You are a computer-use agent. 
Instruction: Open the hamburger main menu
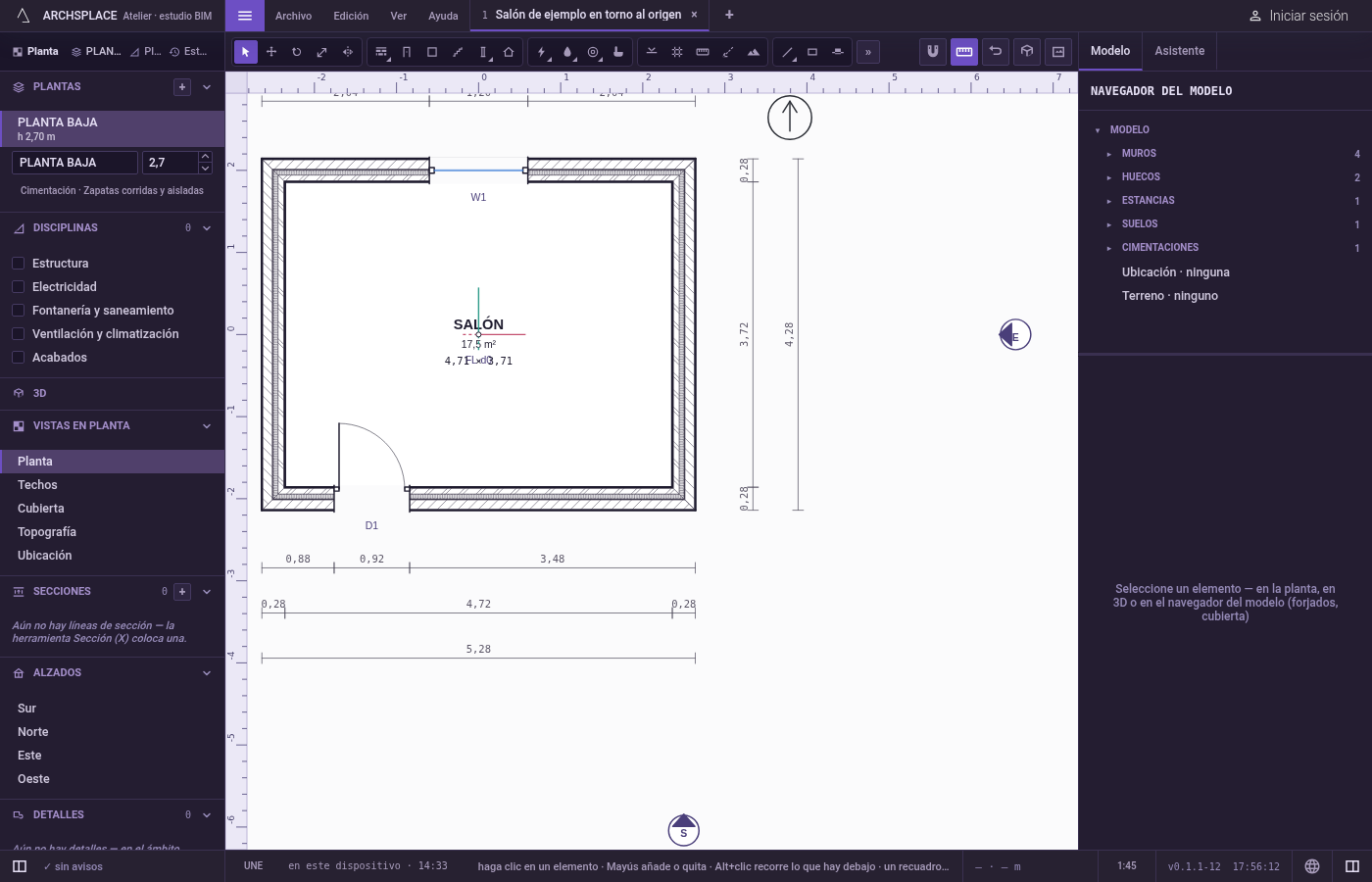[245, 16]
